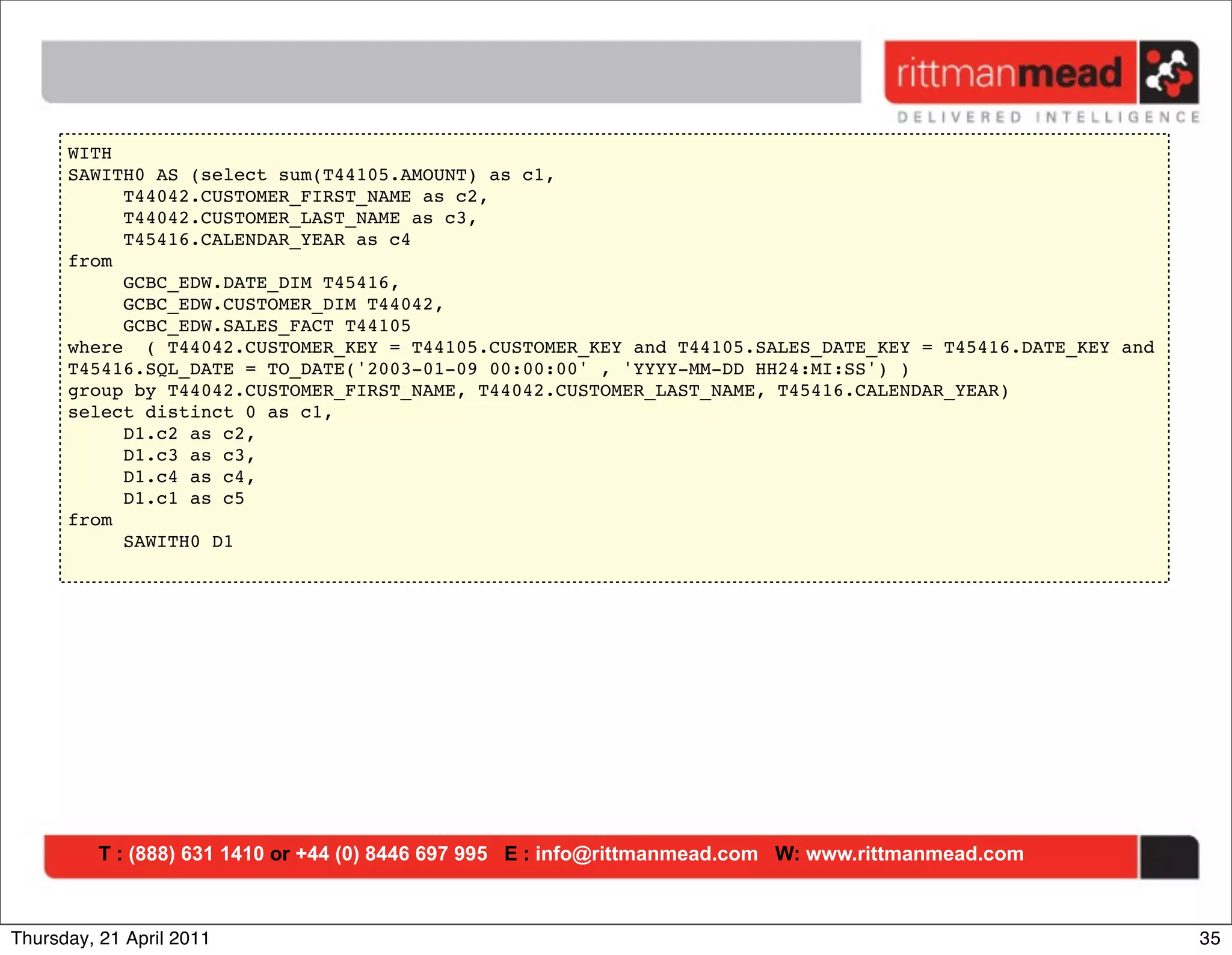The width and height of the screenshot is (1232, 955).
Task: Click the GCBC_EDW.SALES_FACT T44105 line
Action: point(266,326)
